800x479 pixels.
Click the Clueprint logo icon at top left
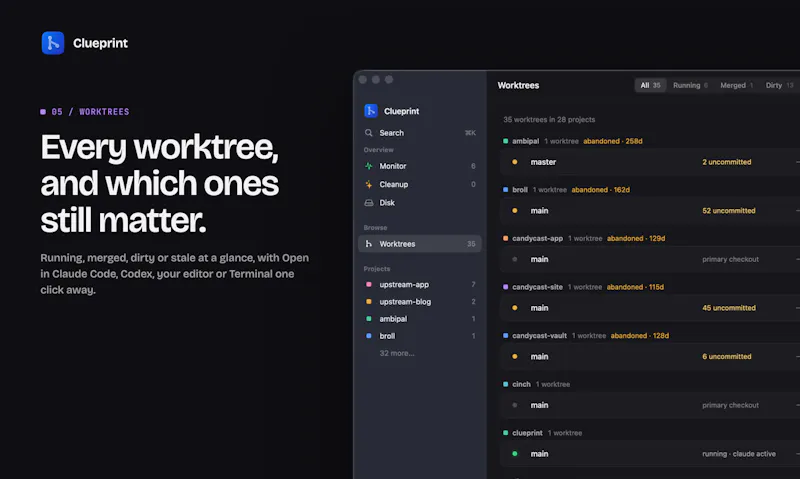[x=53, y=43]
